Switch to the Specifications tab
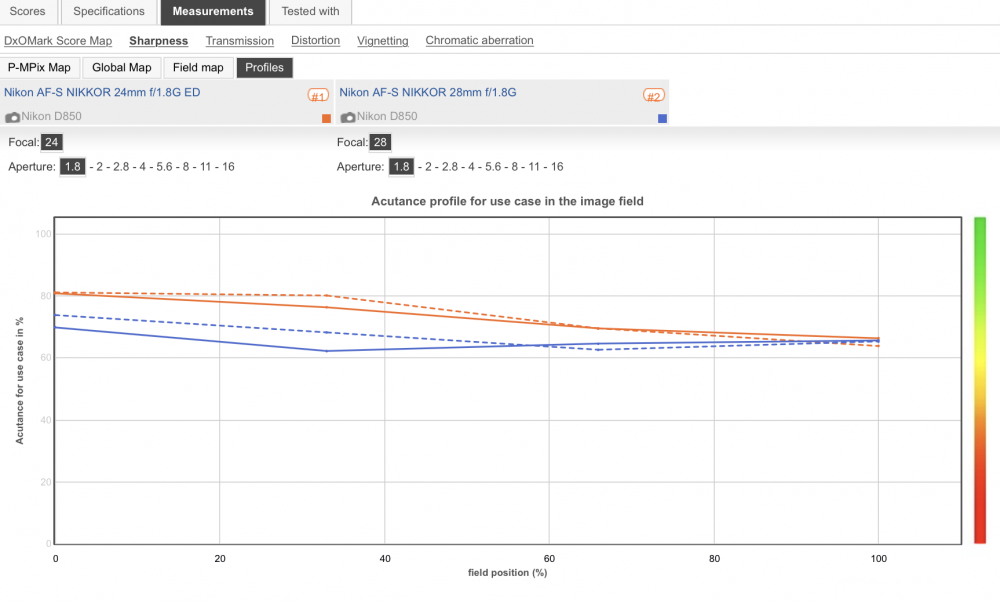 [109, 11]
